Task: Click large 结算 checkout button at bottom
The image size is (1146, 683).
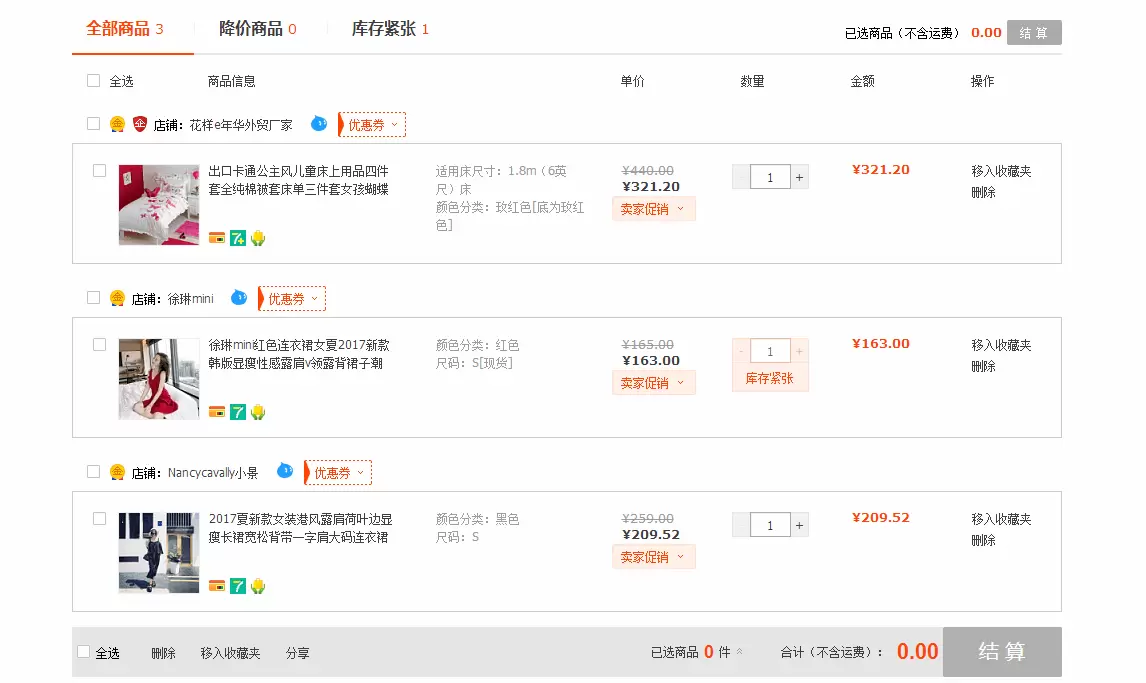Action: click(x=1001, y=652)
